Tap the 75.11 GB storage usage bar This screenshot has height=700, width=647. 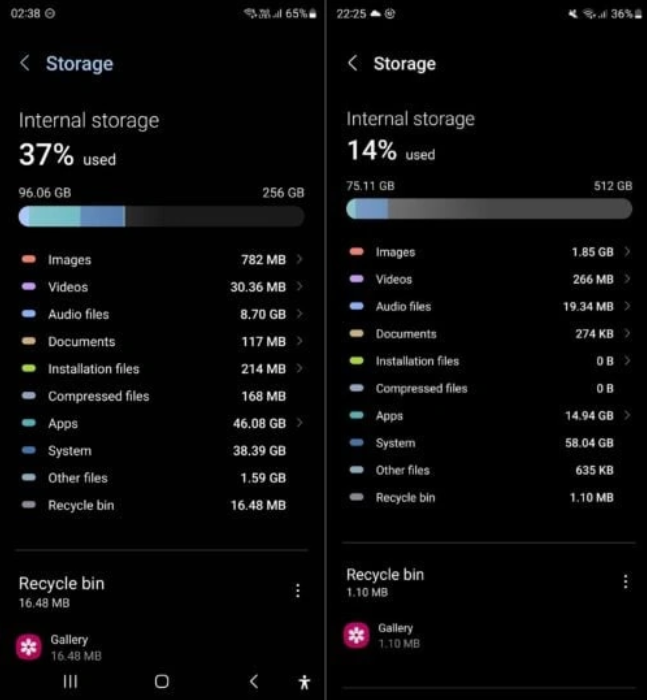click(x=489, y=209)
